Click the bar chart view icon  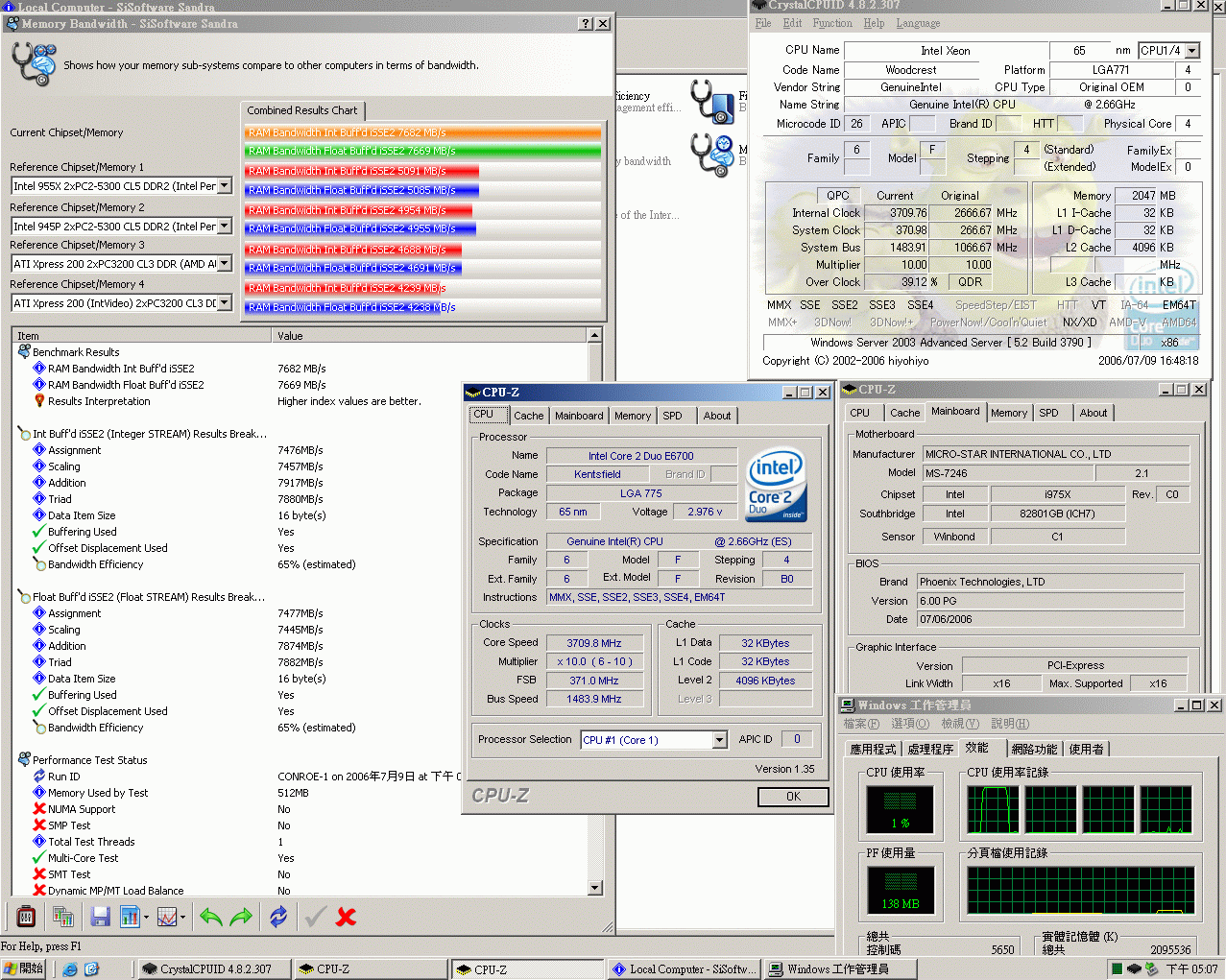130,917
